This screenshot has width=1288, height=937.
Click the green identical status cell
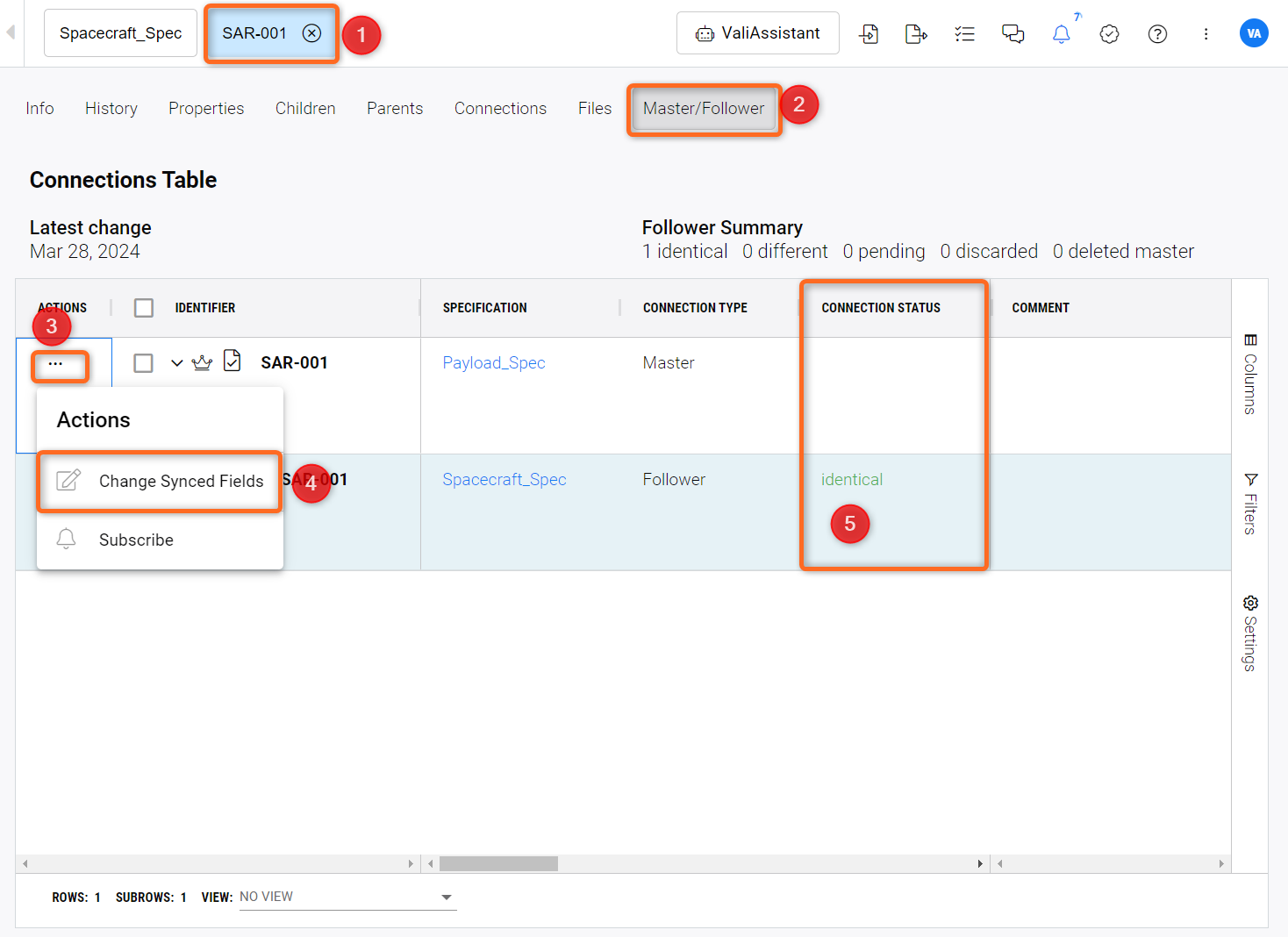(852, 479)
